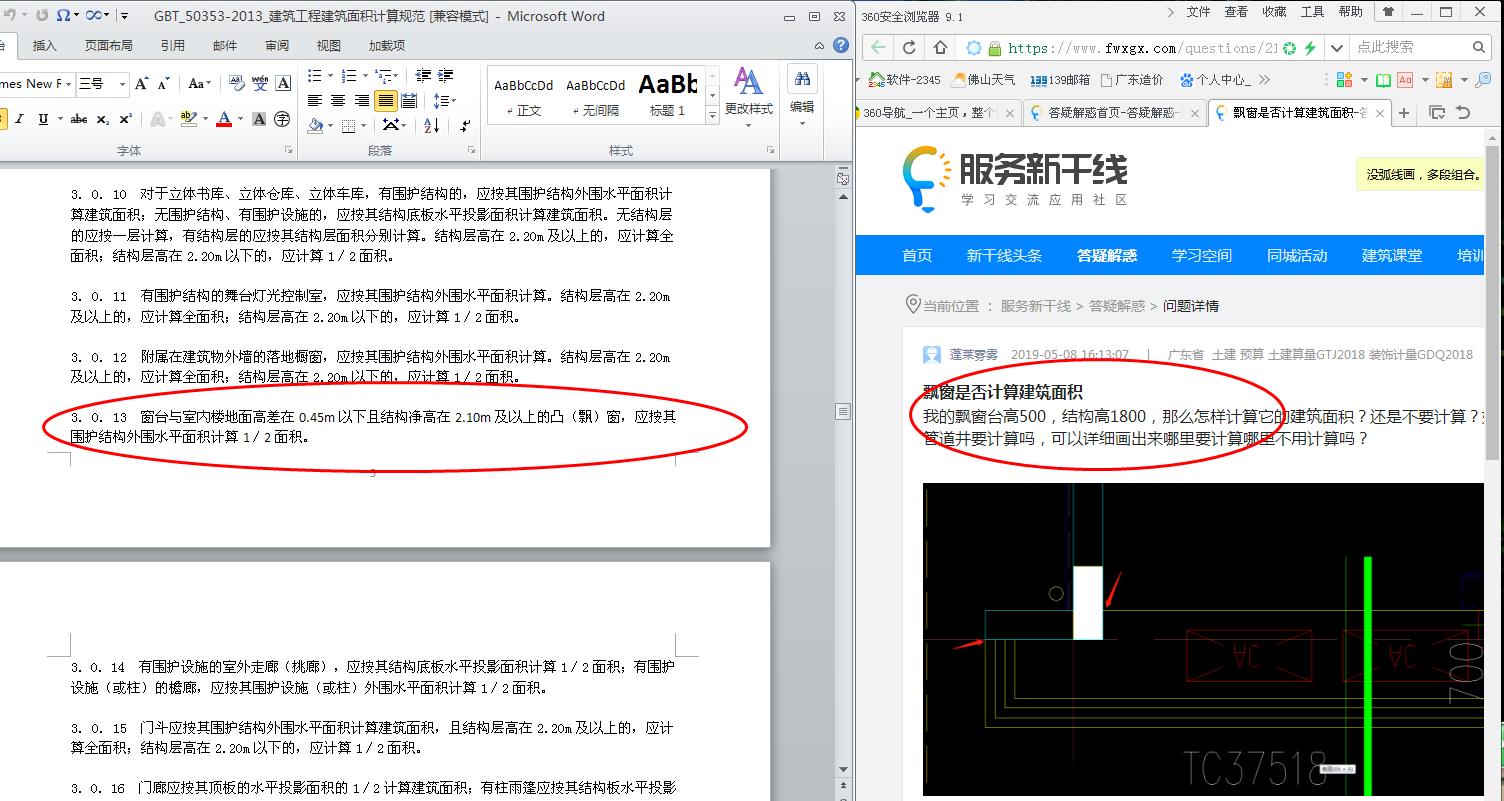This screenshot has height=801, width=1504.
Task: Toggle italic formatting in Word
Action: (x=21, y=119)
